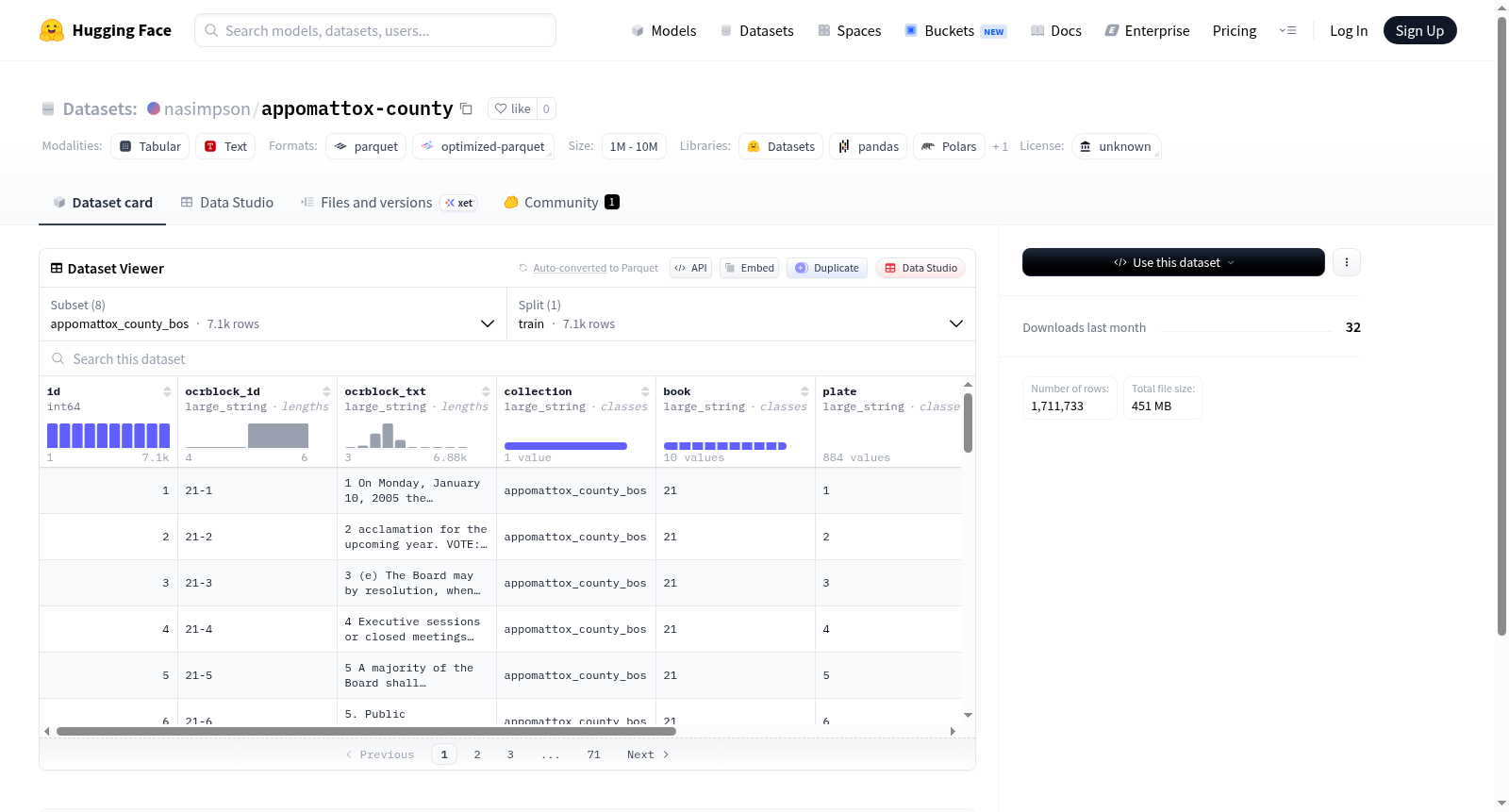Image resolution: width=1509 pixels, height=812 pixels.
Task: Click the Duplicate button
Action: click(x=827, y=268)
